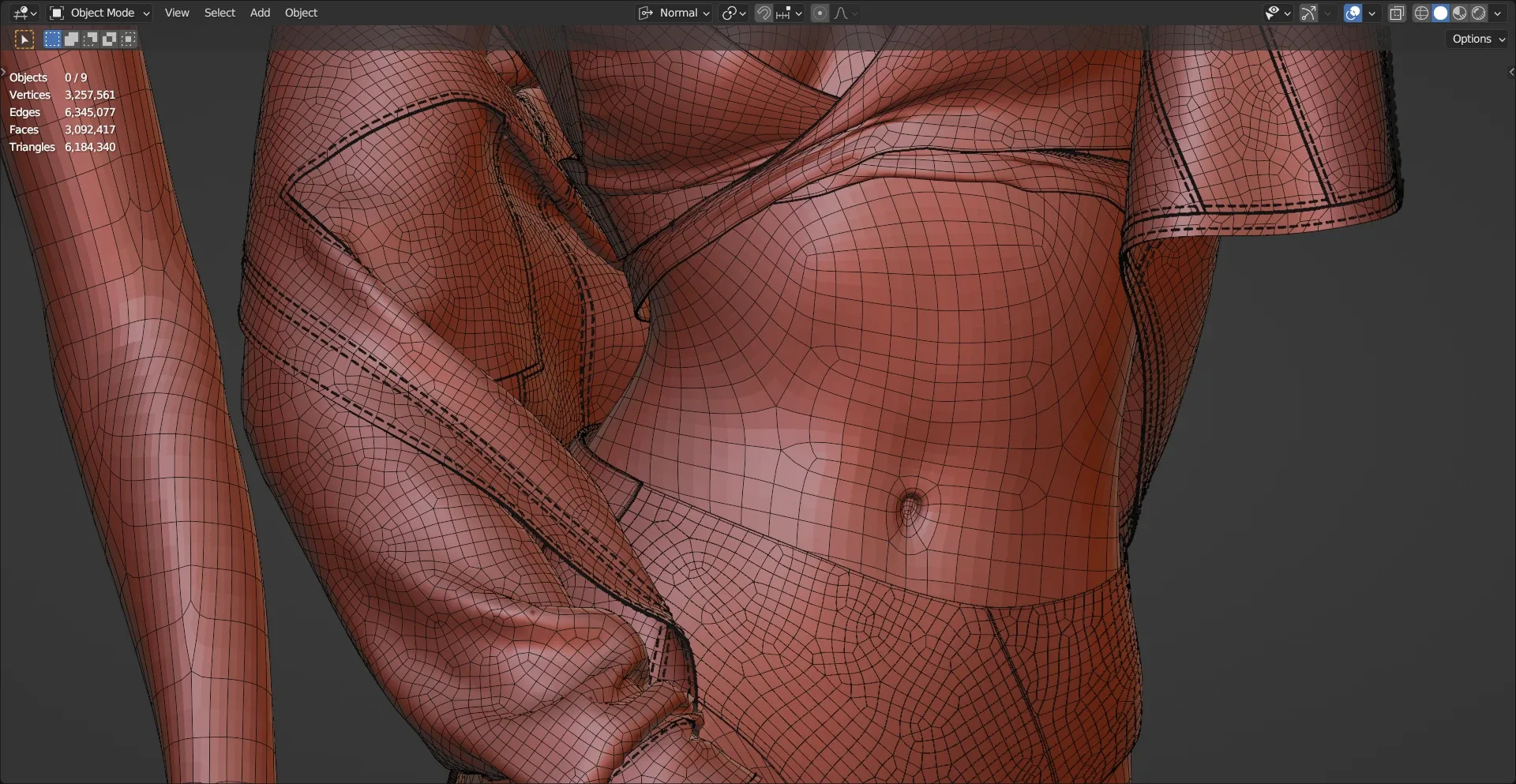The height and width of the screenshot is (784, 1516).
Task: Open the editor type selector
Action: pos(24,13)
